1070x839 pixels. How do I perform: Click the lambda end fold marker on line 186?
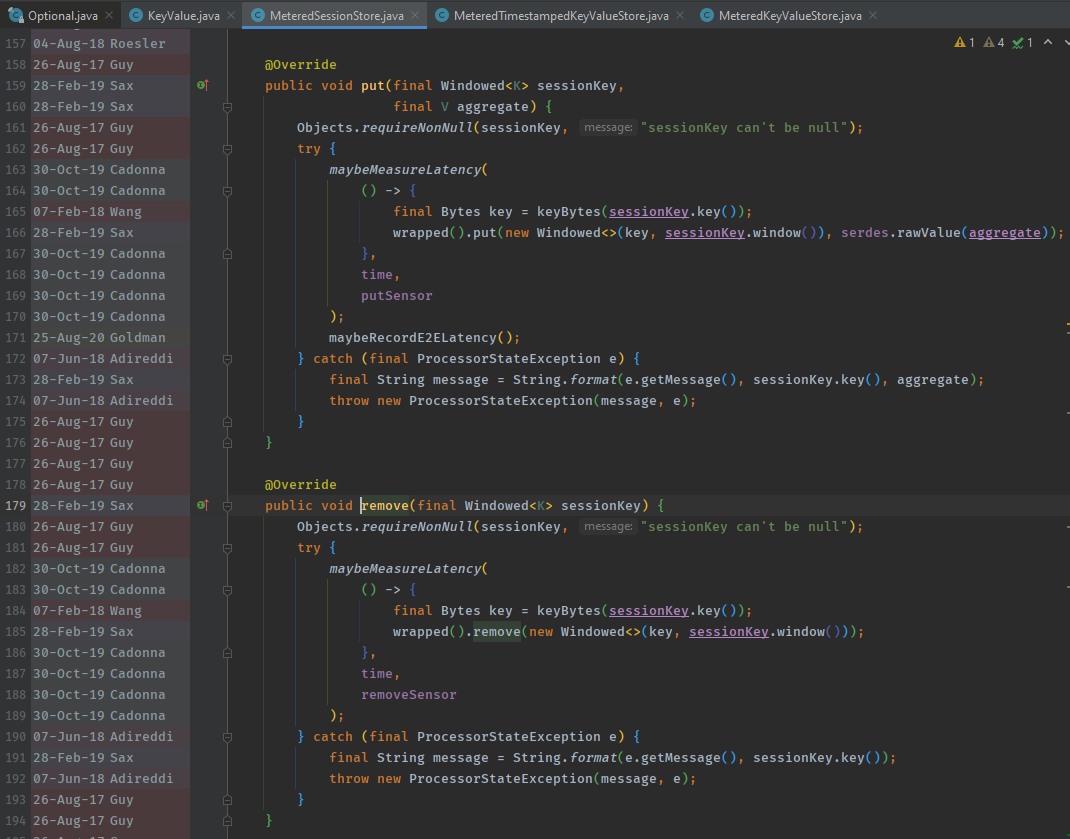[227, 653]
